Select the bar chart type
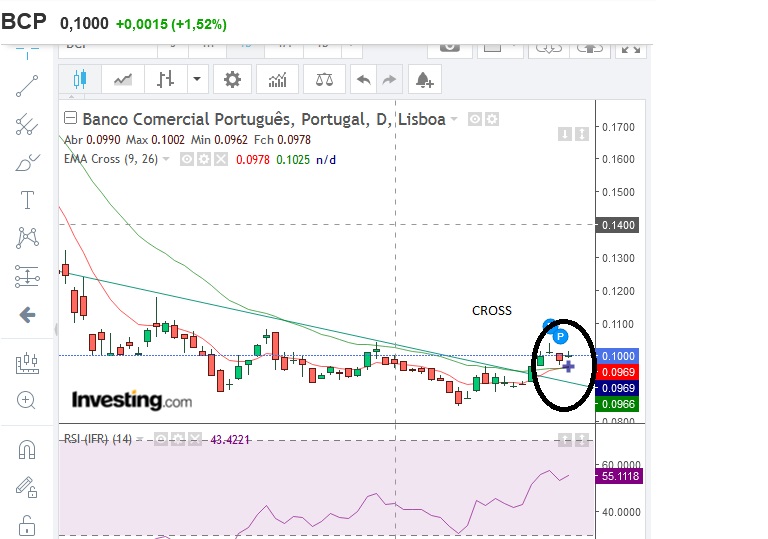This screenshot has height=539, width=768. tap(165, 79)
